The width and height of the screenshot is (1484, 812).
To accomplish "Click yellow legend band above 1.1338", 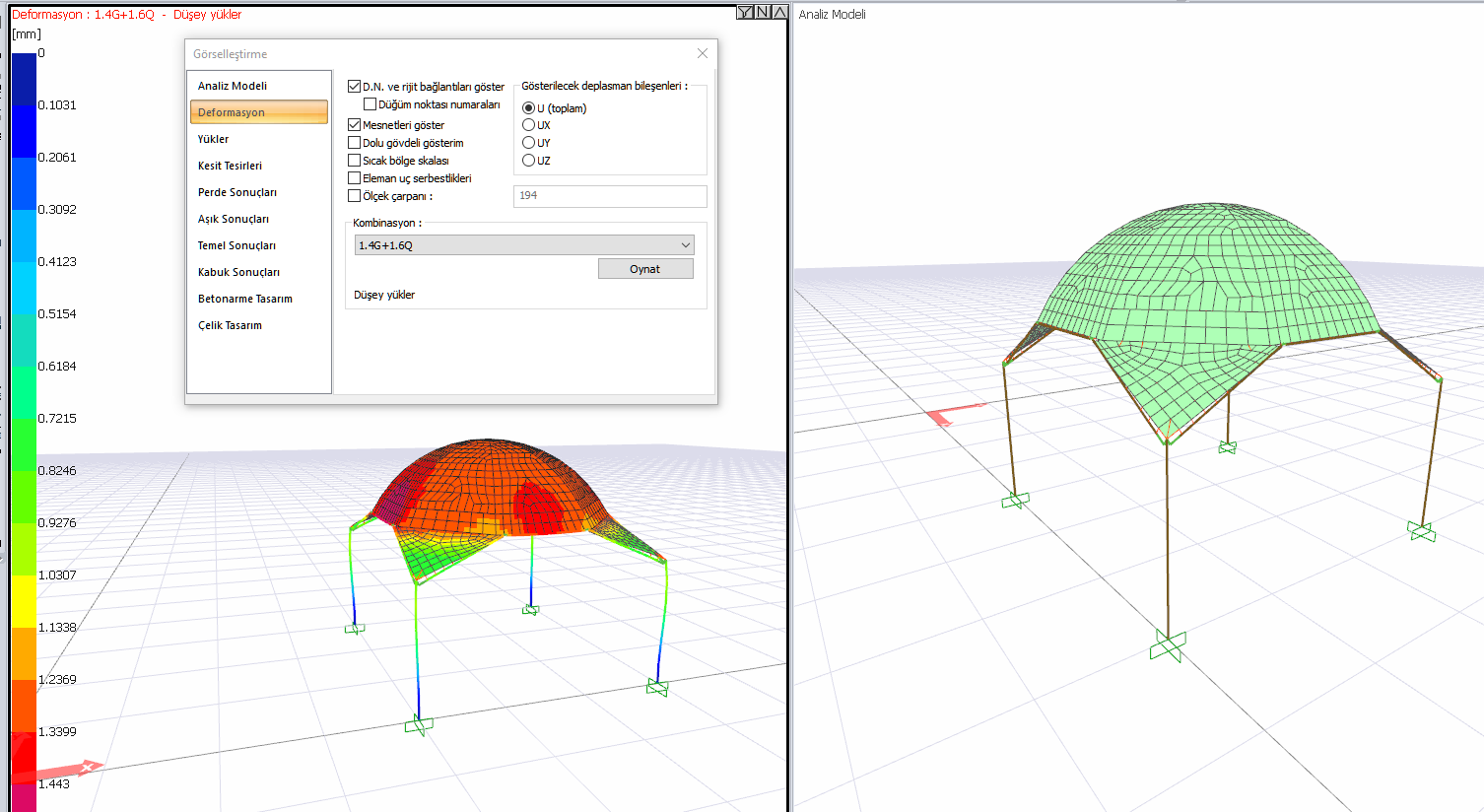I will coord(24,601).
